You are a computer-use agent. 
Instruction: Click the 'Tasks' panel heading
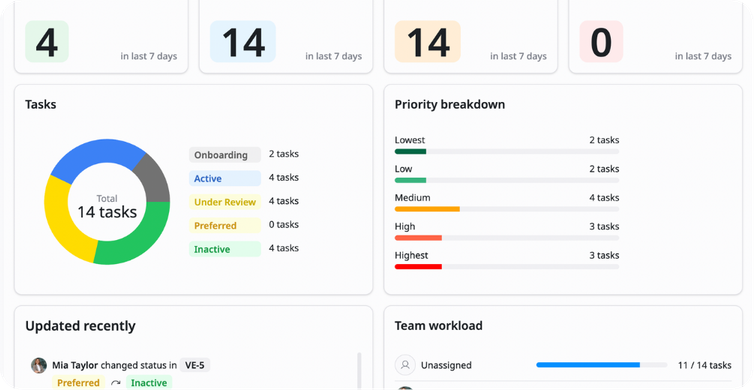(40, 104)
